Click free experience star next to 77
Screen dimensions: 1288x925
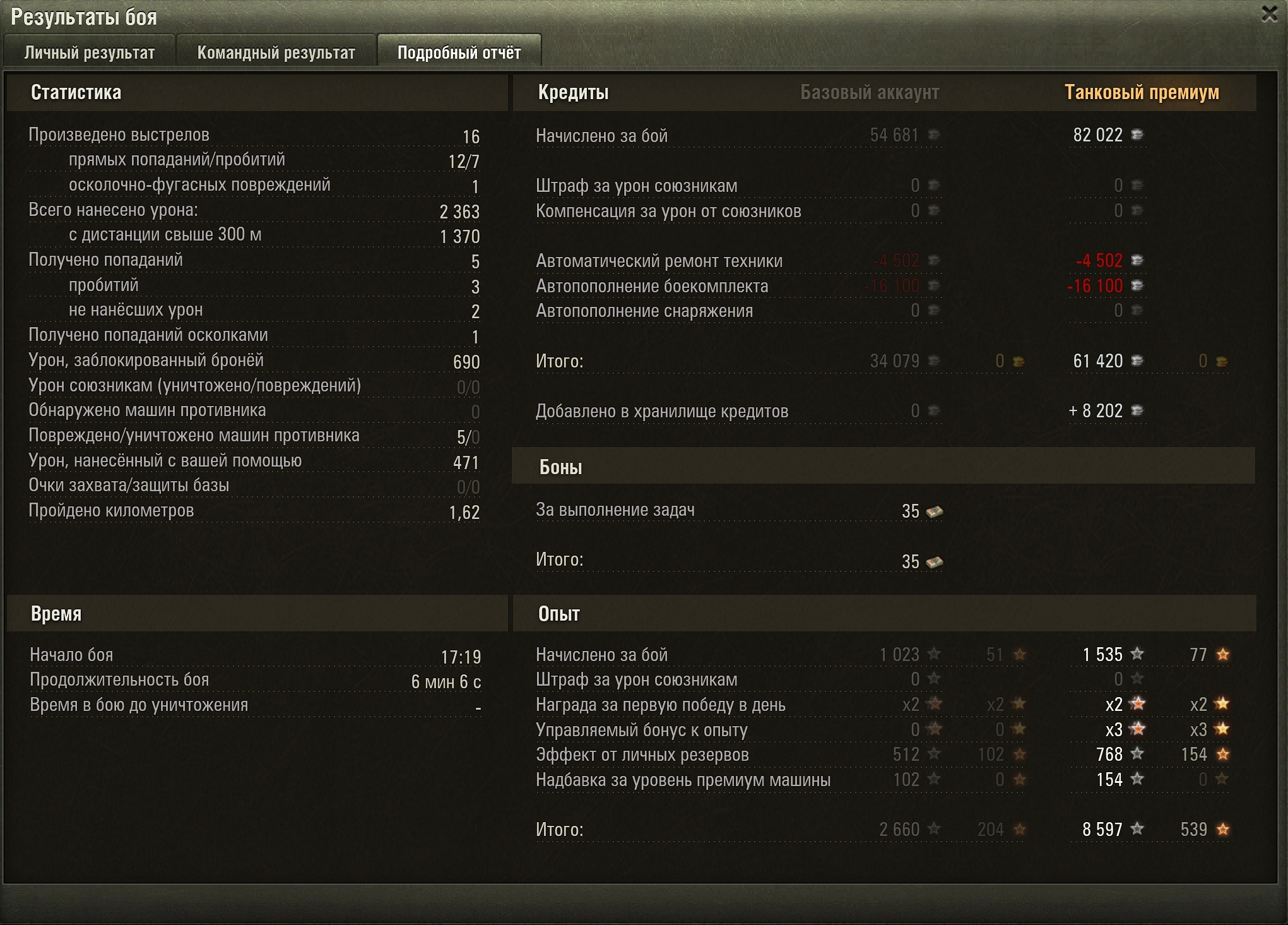pos(1222,654)
